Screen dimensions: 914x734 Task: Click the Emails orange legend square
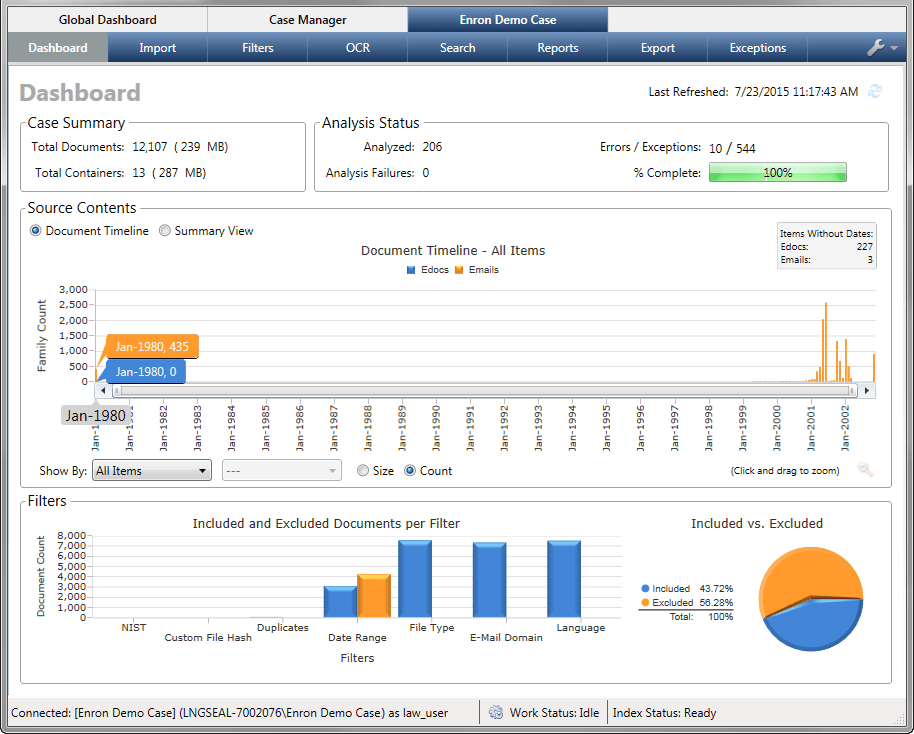(x=459, y=270)
